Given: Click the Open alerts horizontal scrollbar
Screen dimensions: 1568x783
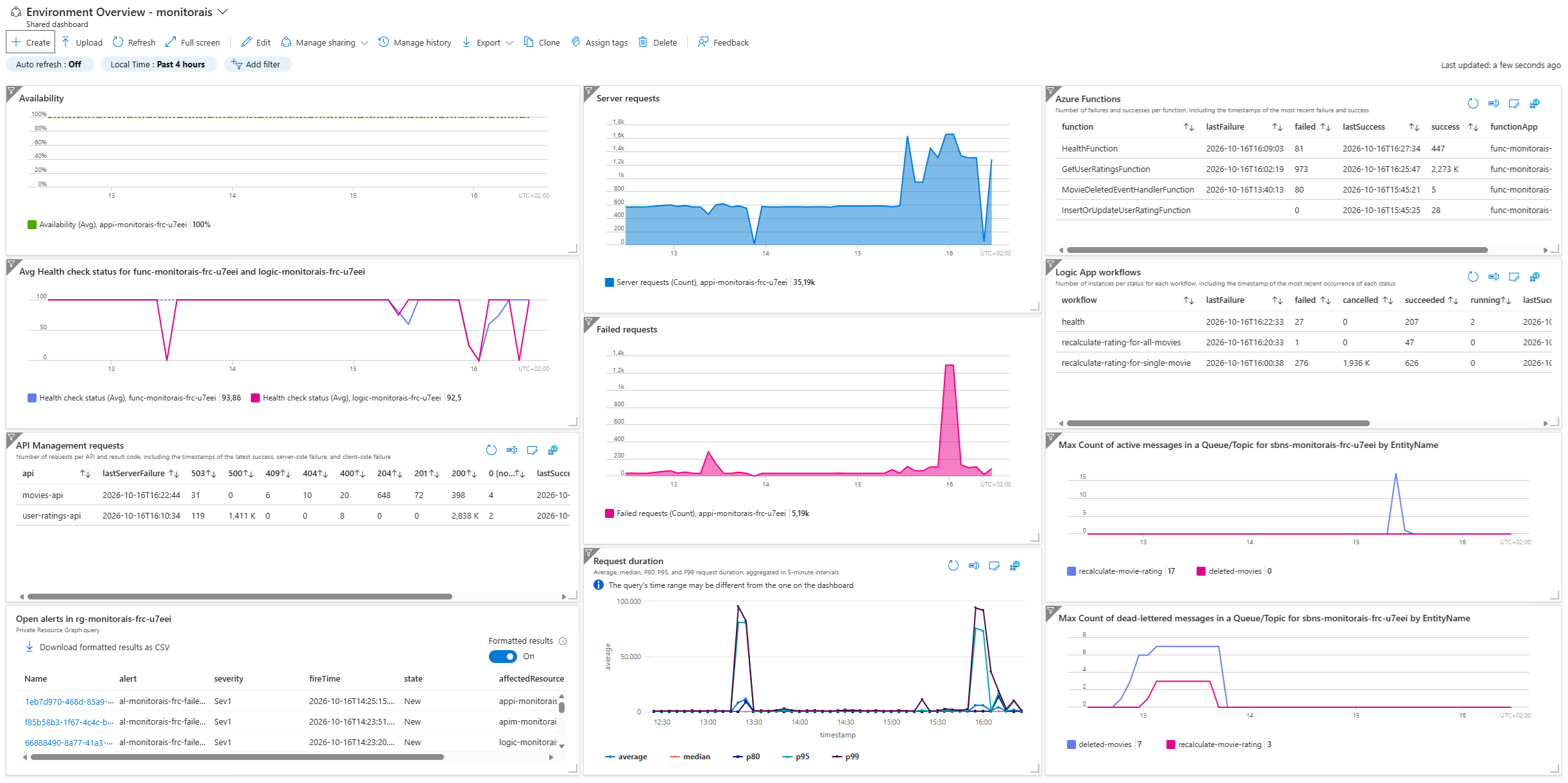Looking at the screenshot, I should coord(237,757).
